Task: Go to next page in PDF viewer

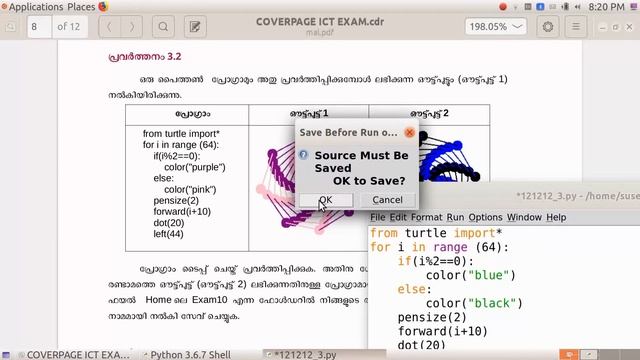Action: pyautogui.click(x=131, y=27)
